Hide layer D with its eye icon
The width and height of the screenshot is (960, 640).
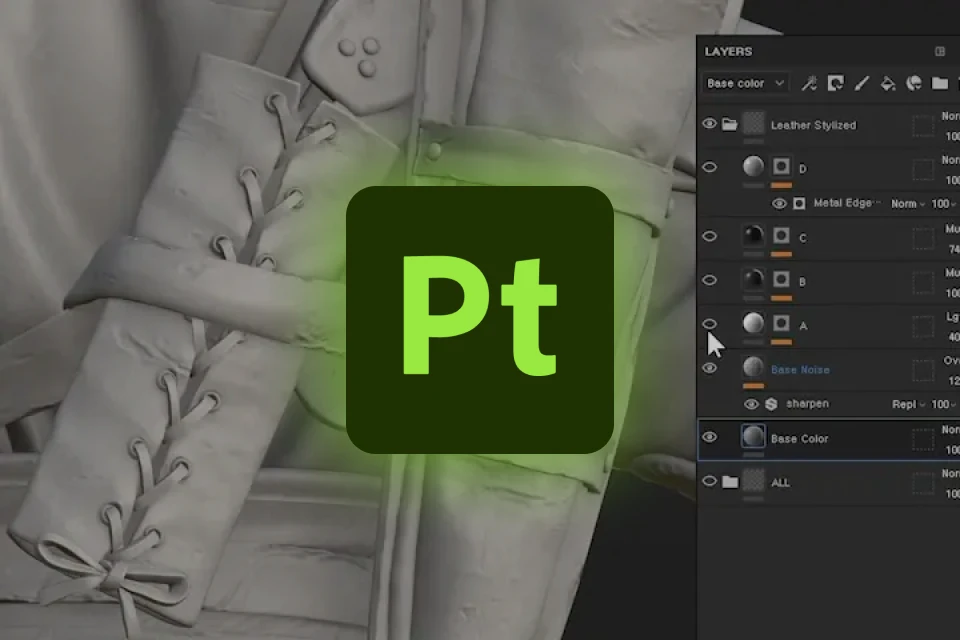(709, 167)
